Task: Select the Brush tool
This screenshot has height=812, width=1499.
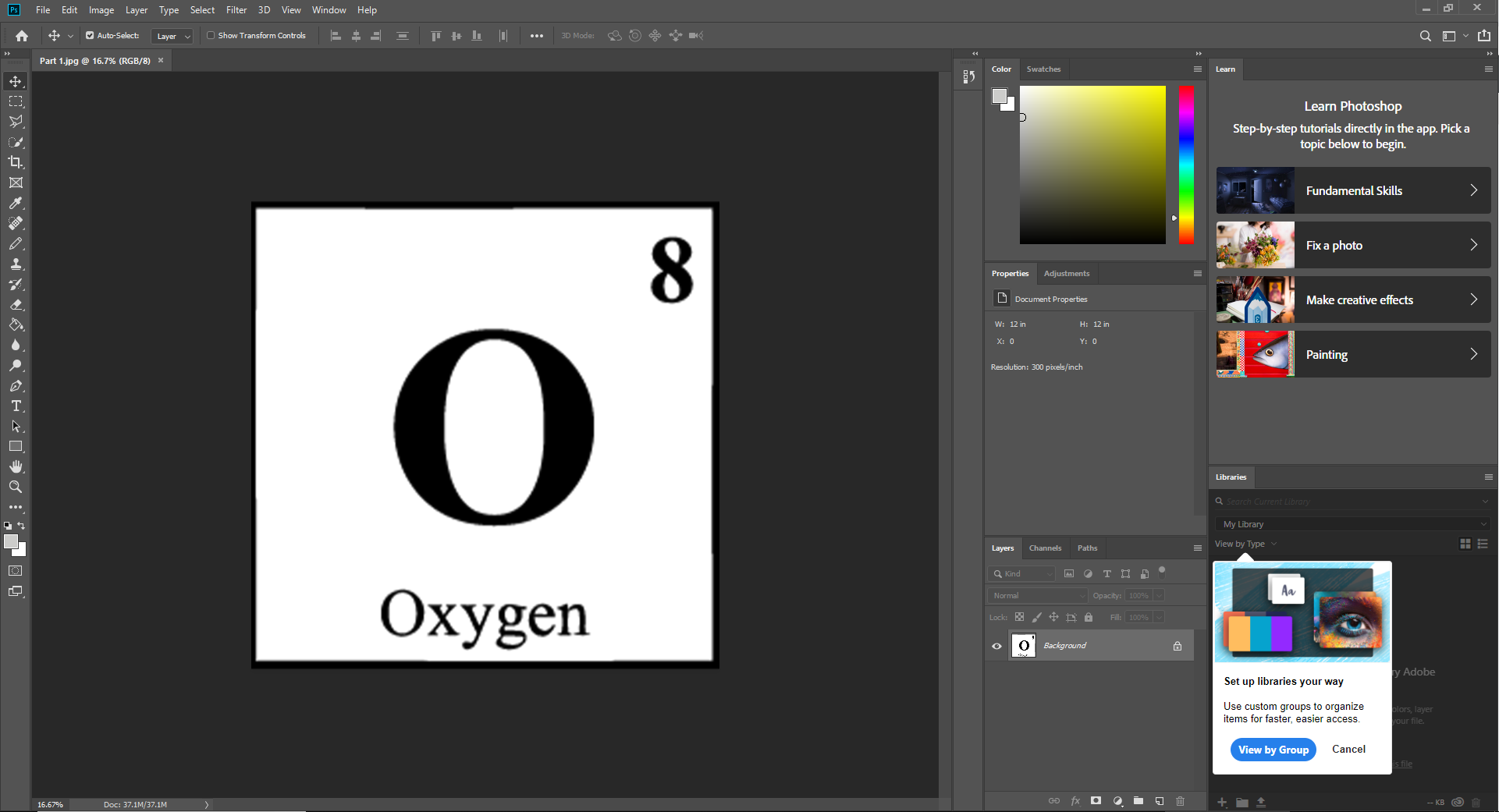Action: [16, 243]
